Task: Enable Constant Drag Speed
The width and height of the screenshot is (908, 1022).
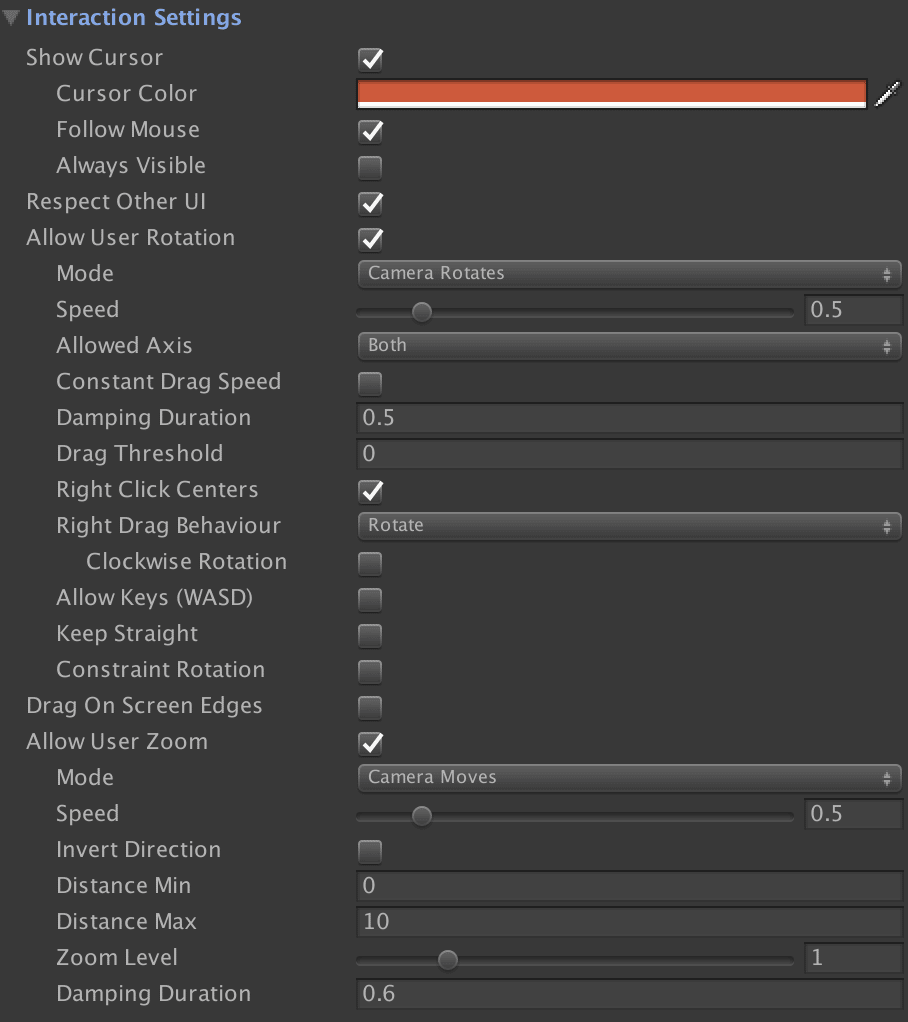Action: coord(370,383)
